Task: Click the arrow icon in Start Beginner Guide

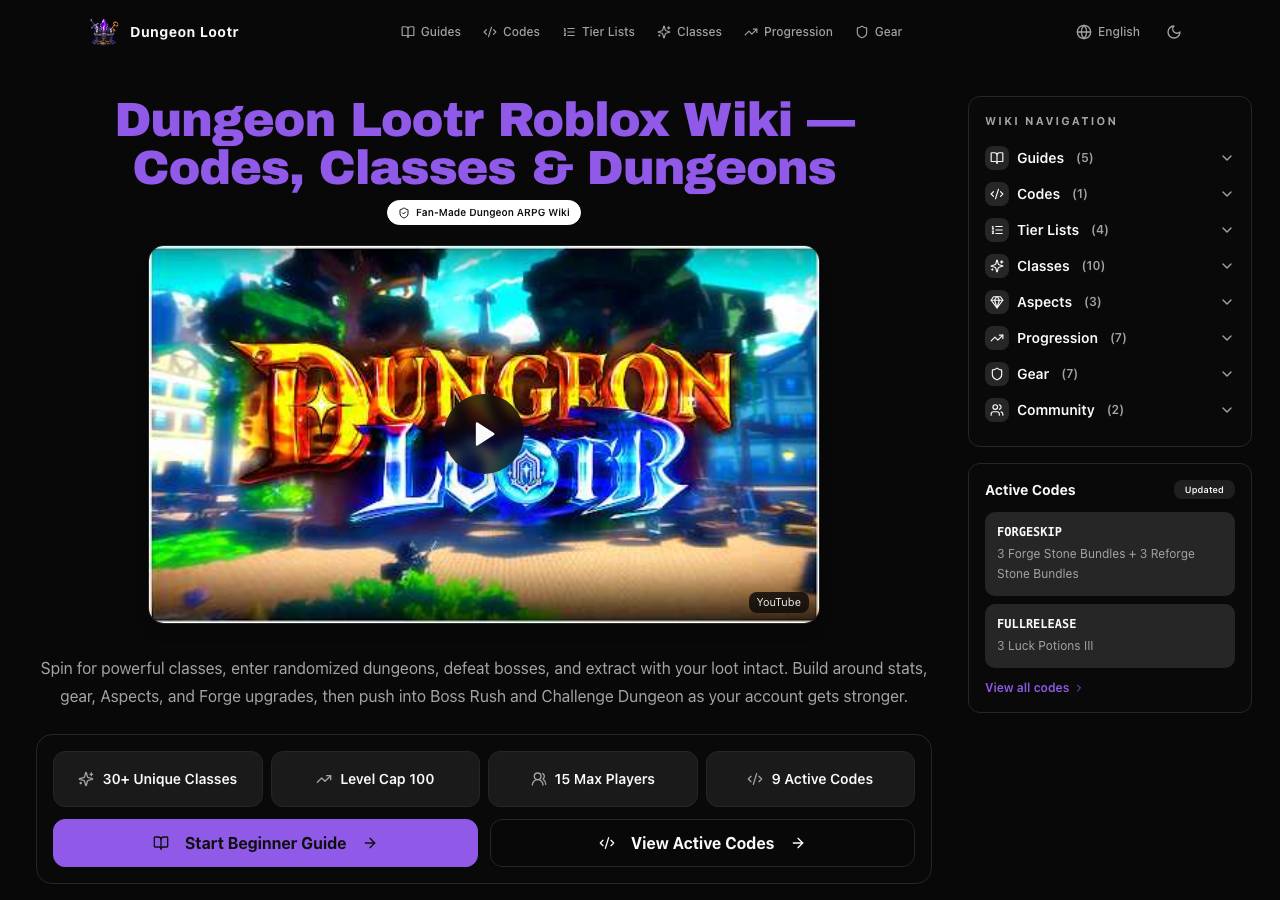Action: (370, 843)
